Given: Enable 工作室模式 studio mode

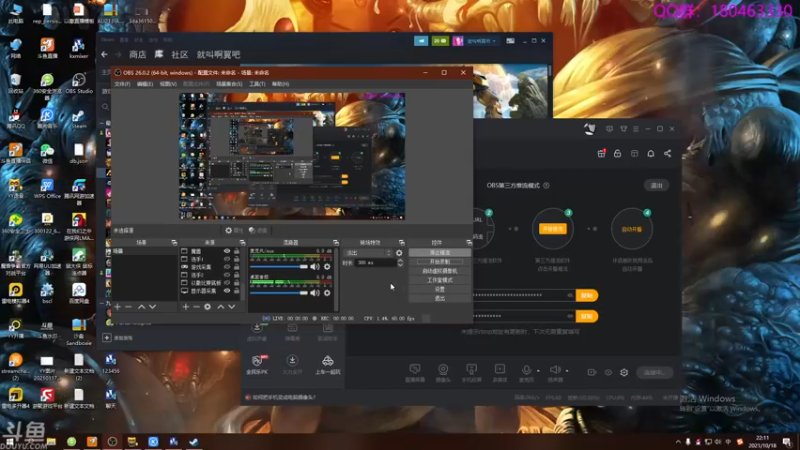Looking at the screenshot, I should pos(439,280).
